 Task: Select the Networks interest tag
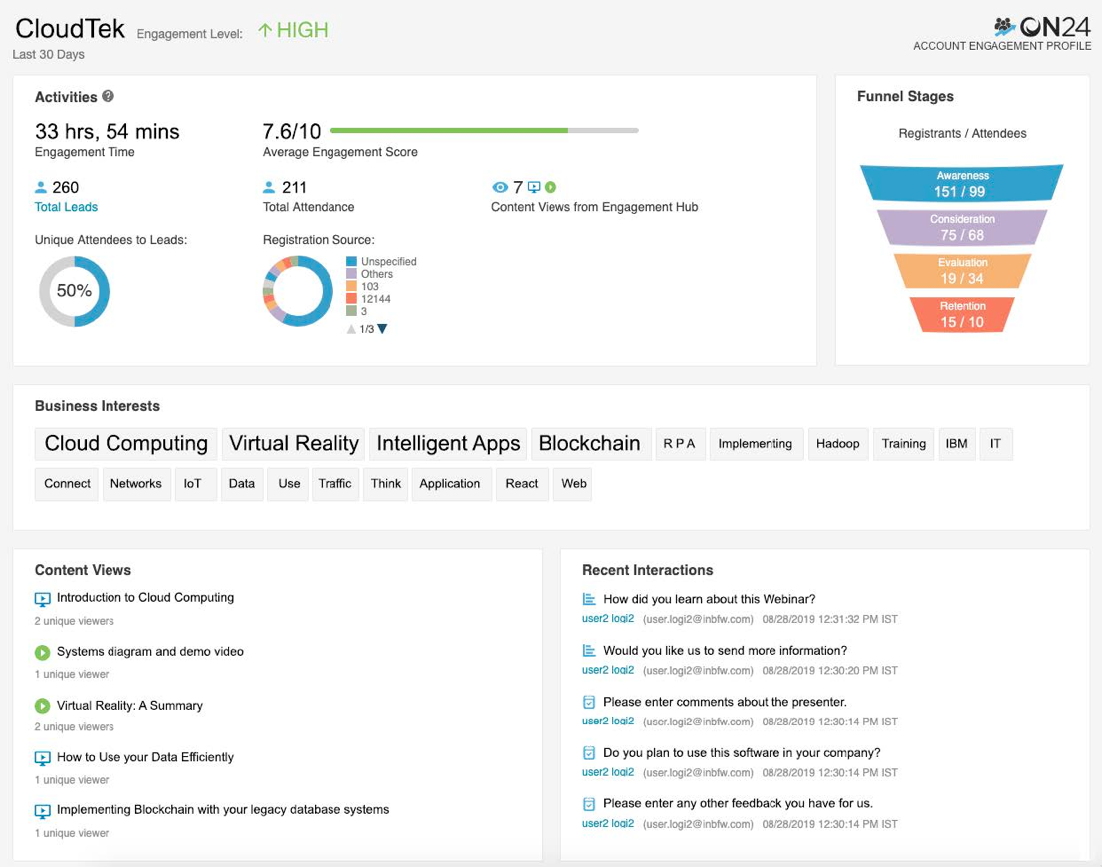(x=136, y=483)
